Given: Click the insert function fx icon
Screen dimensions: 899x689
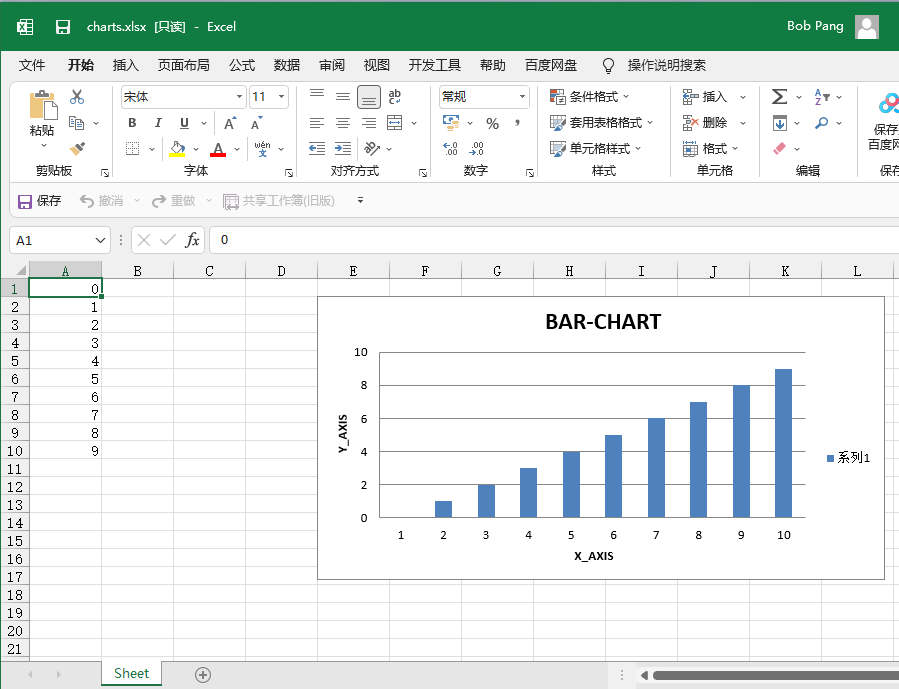Looking at the screenshot, I should pyautogui.click(x=192, y=240).
